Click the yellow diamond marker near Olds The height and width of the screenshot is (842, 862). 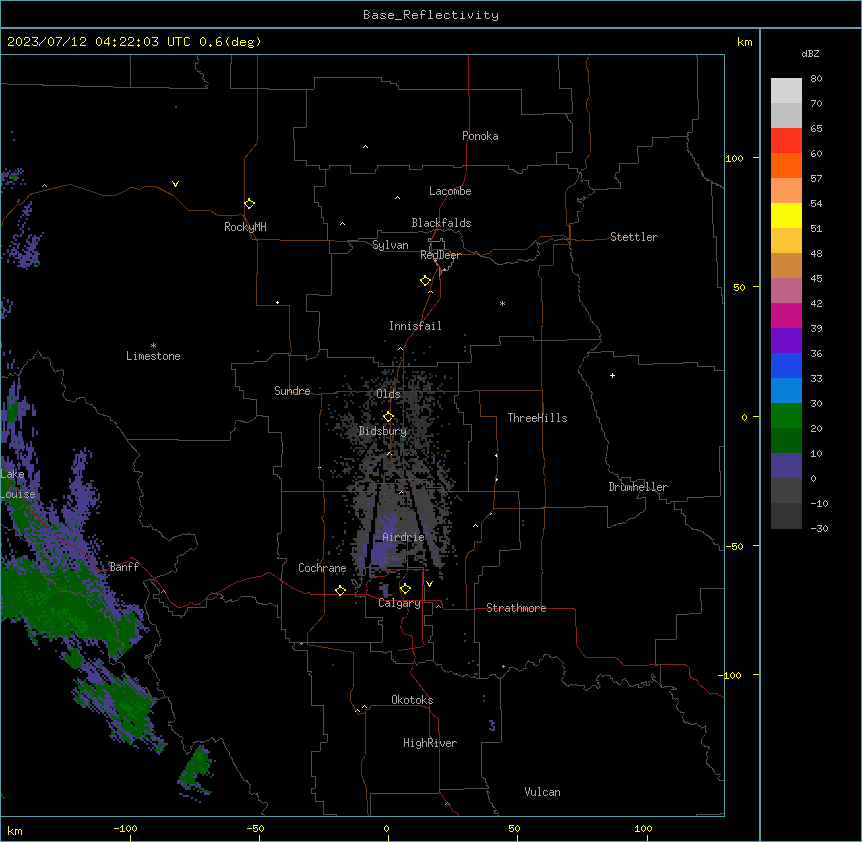[x=388, y=417]
